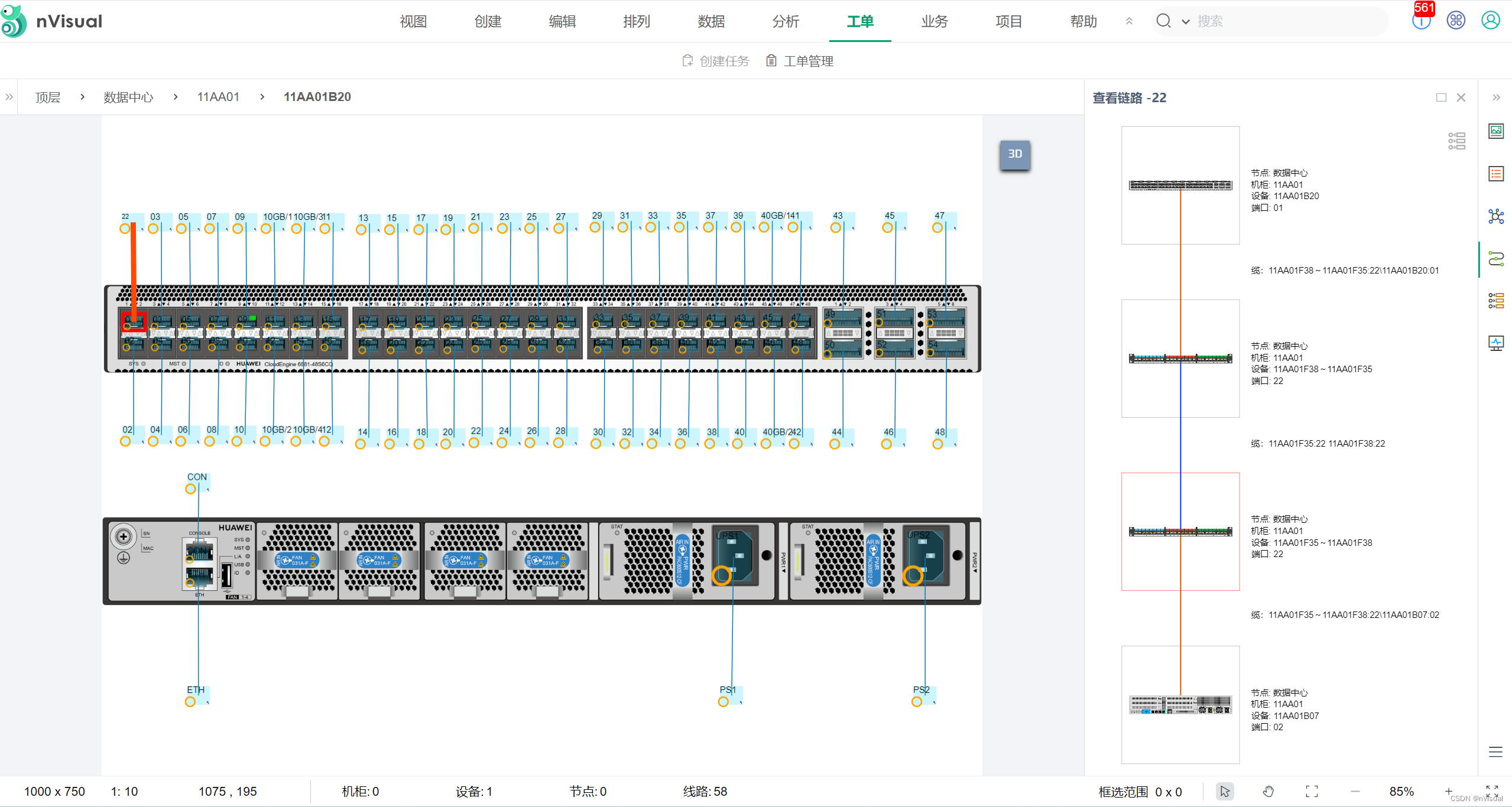The width and height of the screenshot is (1512, 807).
Task: Open the monitor chart icon in right sidebar
Action: pyautogui.click(x=1495, y=343)
